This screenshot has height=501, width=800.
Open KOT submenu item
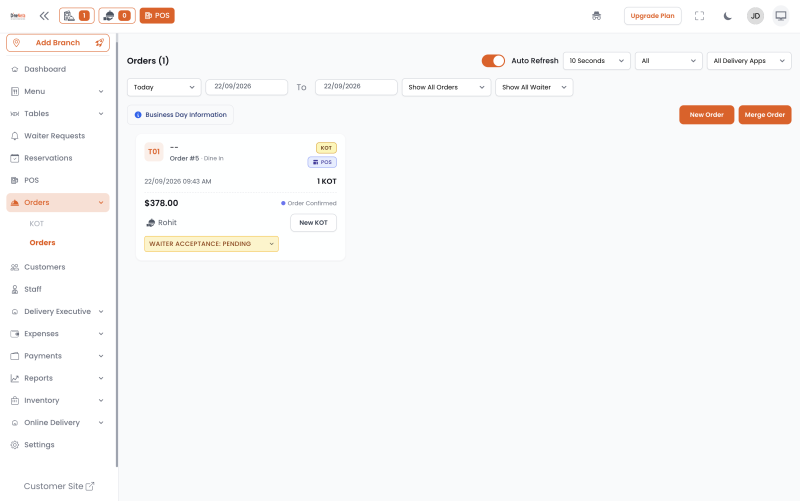tap(36, 224)
